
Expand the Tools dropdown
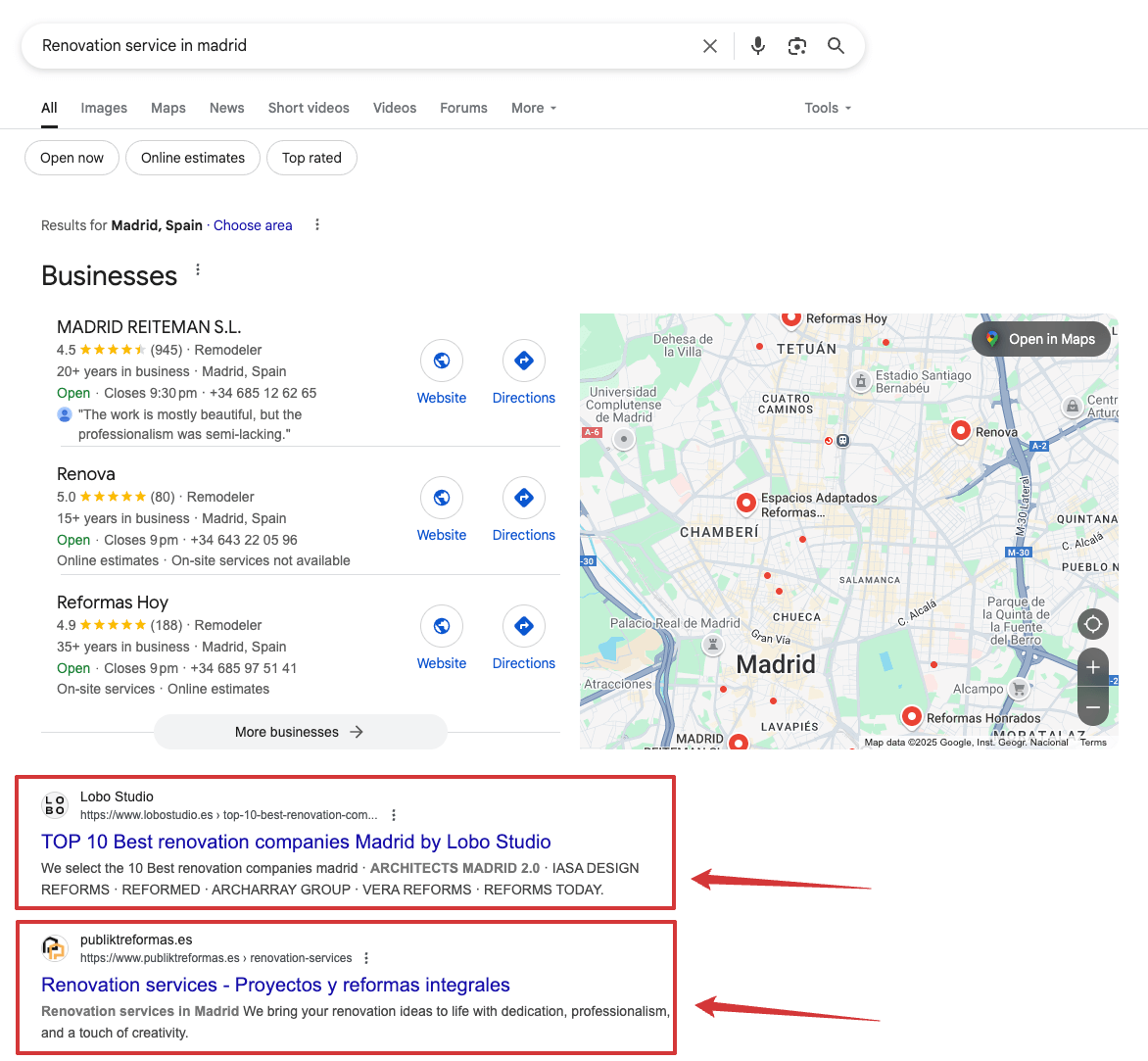[827, 108]
